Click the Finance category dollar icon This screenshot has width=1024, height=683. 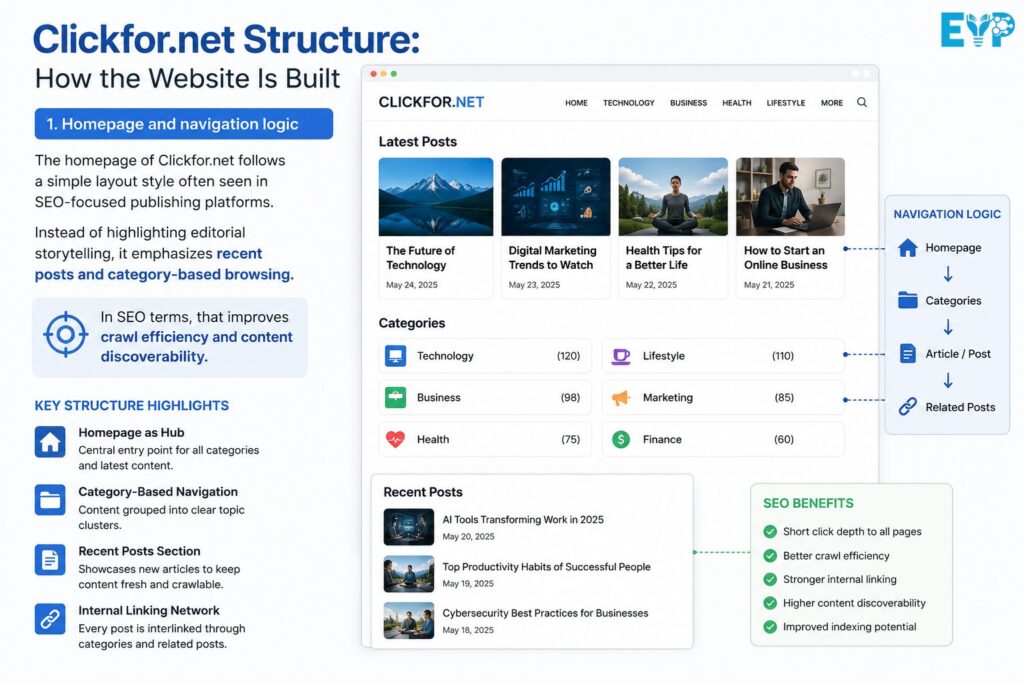[x=620, y=439]
